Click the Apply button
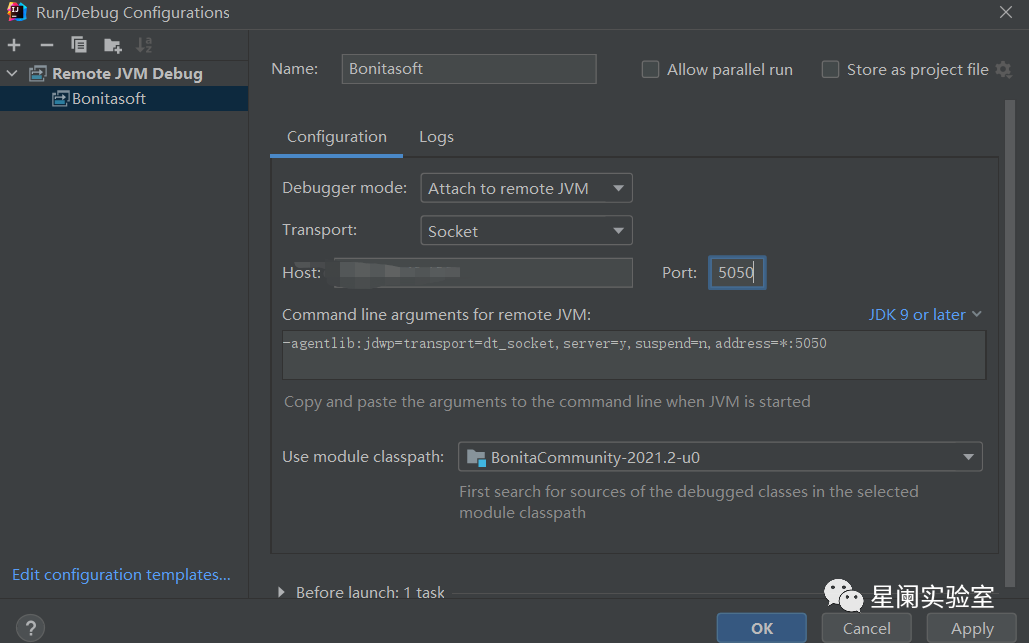This screenshot has height=643, width=1029. [972, 628]
